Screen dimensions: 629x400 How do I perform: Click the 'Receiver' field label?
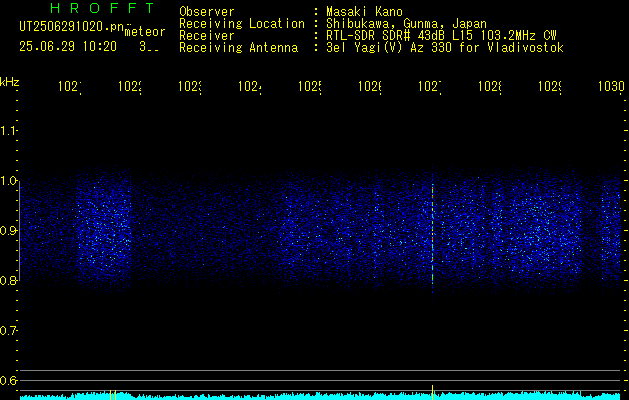point(207,36)
